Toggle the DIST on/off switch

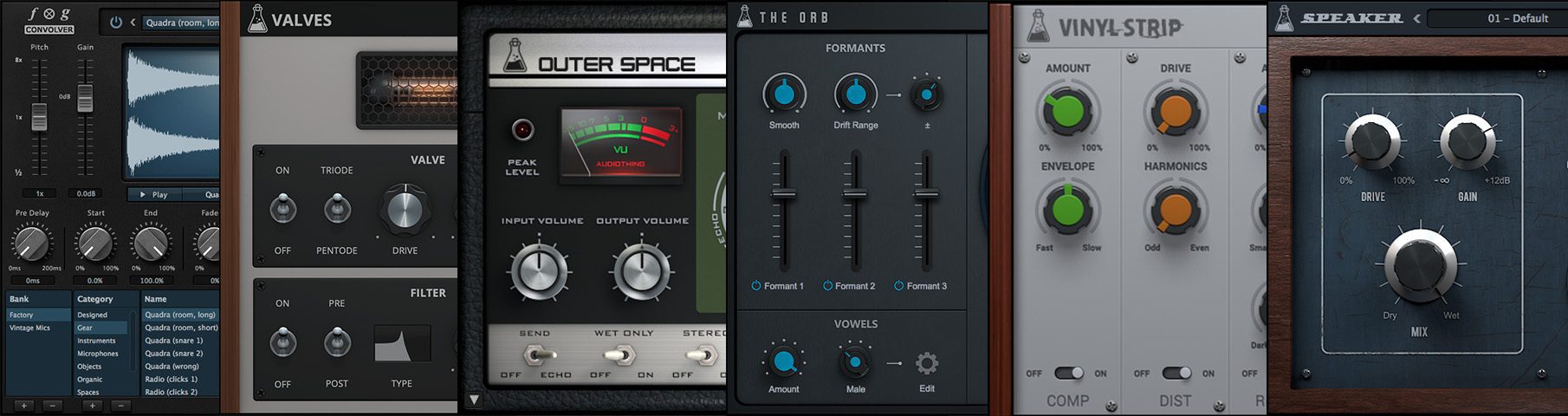(1176, 374)
